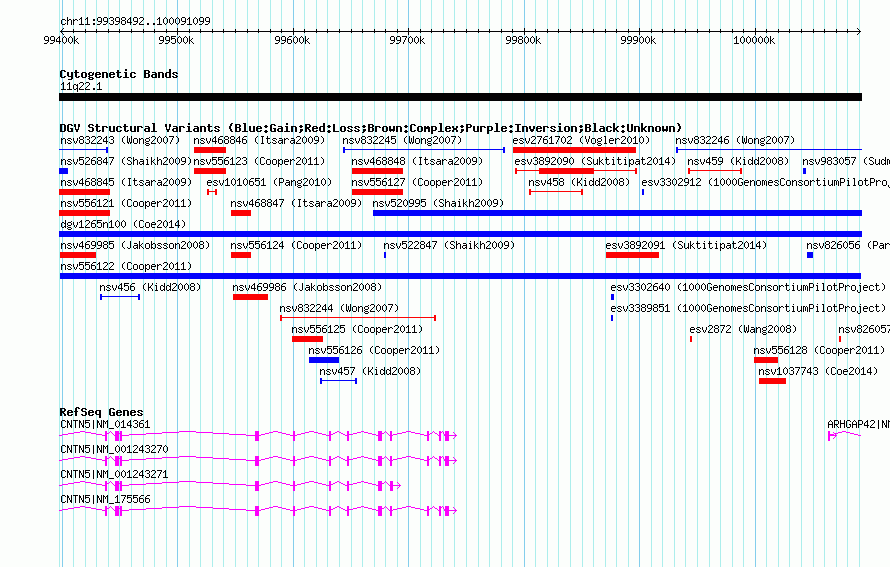
Task: Click nsv456 (Kidd2008) variant label
Action: [150, 287]
